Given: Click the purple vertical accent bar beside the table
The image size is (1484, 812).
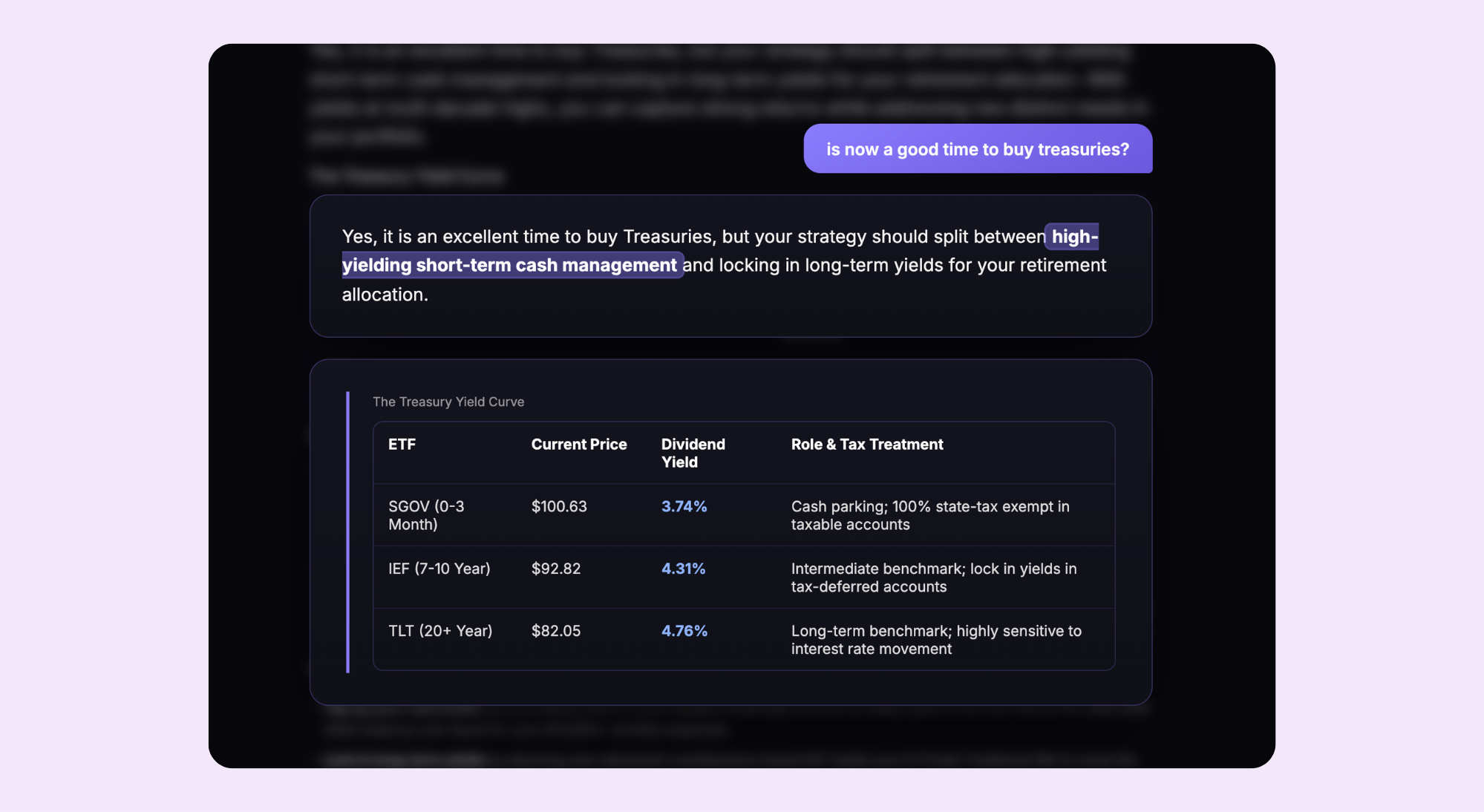Looking at the screenshot, I should [x=347, y=532].
